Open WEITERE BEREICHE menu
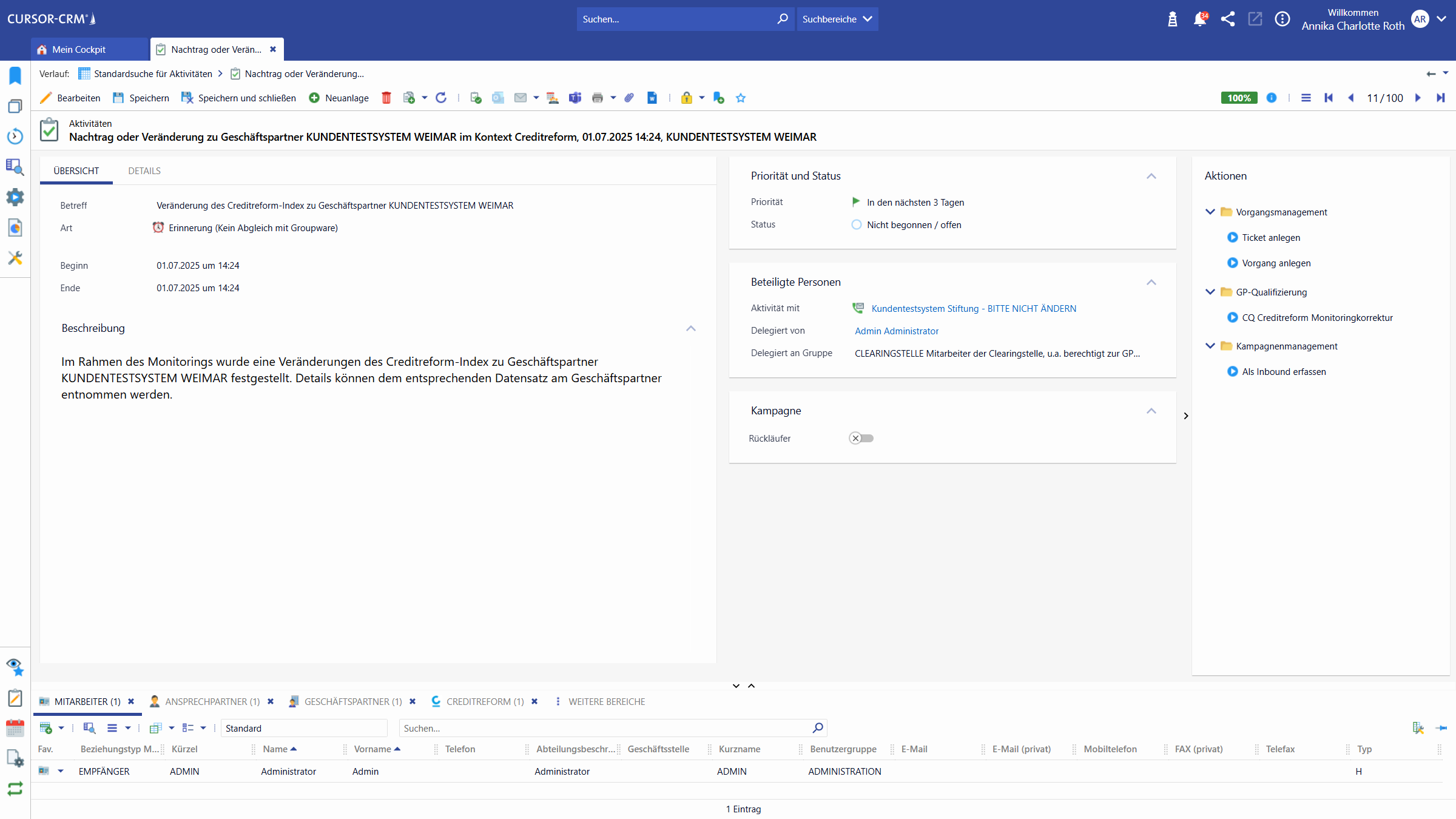The height and width of the screenshot is (819, 1456). (x=607, y=701)
